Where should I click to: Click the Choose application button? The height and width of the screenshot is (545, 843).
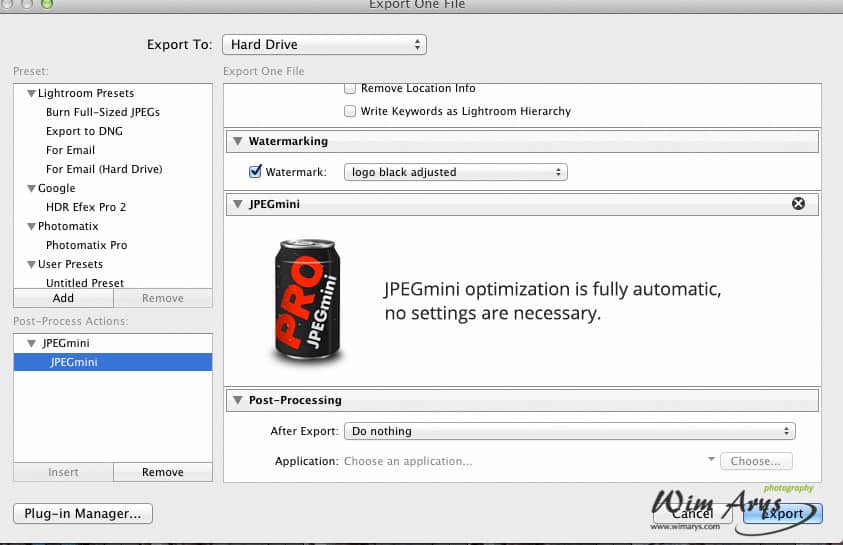756,461
